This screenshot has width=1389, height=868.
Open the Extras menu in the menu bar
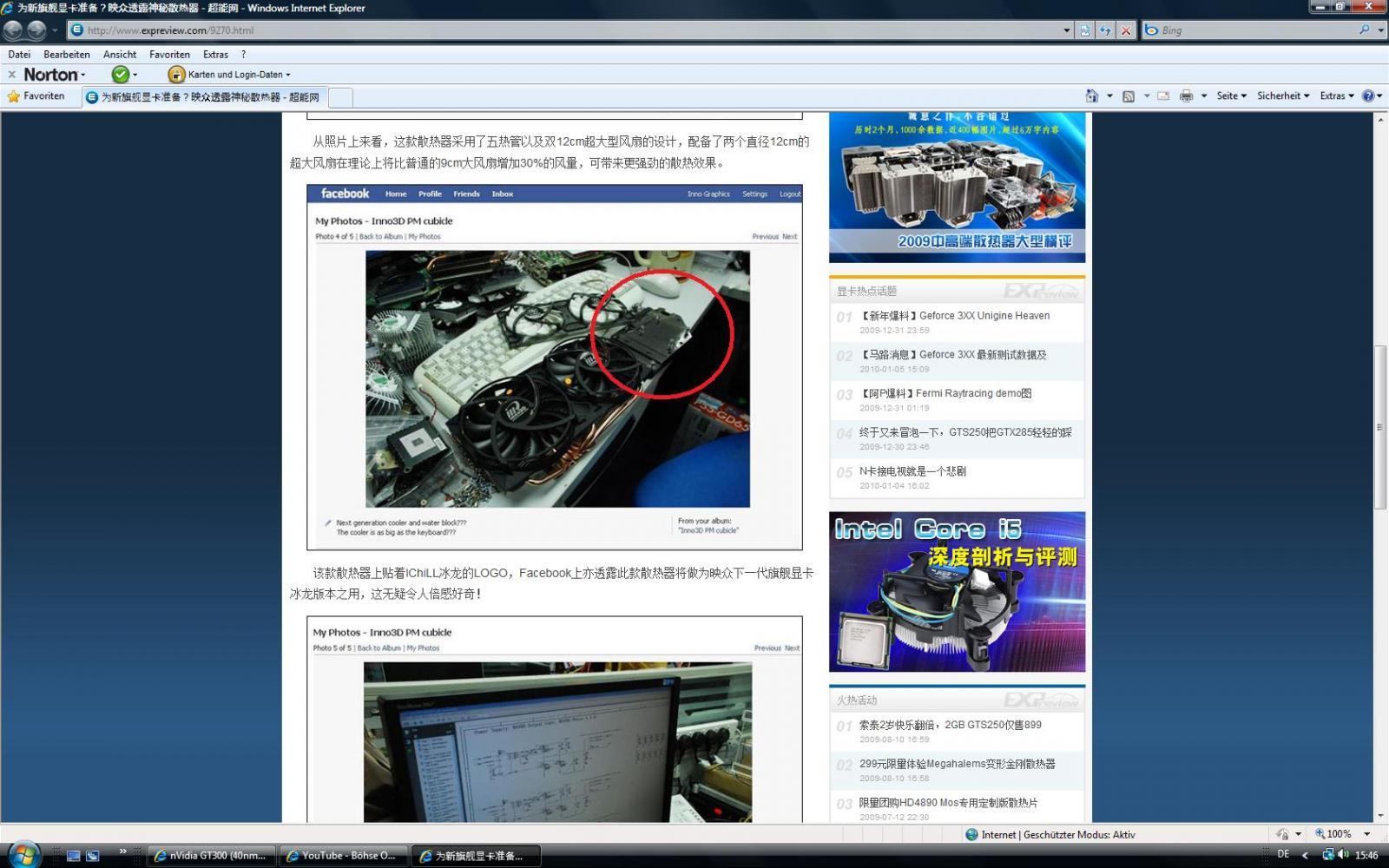coord(215,54)
